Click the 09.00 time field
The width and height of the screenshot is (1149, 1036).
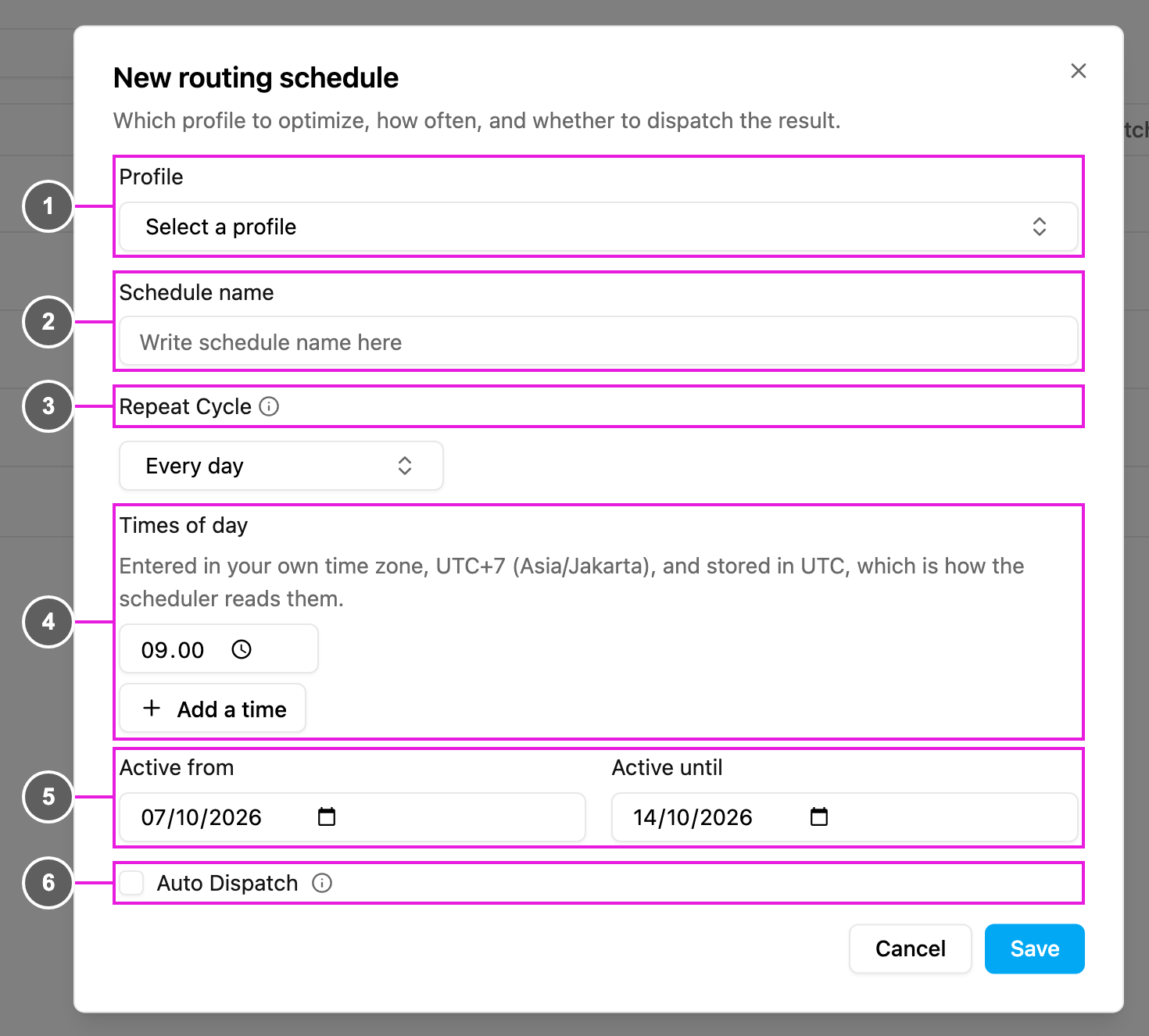click(219, 649)
